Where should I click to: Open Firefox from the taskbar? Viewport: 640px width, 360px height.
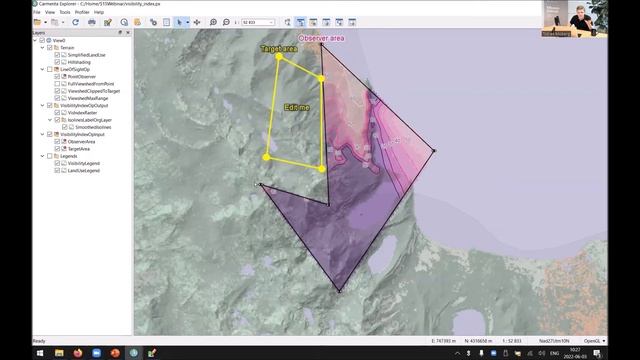(x=78, y=353)
